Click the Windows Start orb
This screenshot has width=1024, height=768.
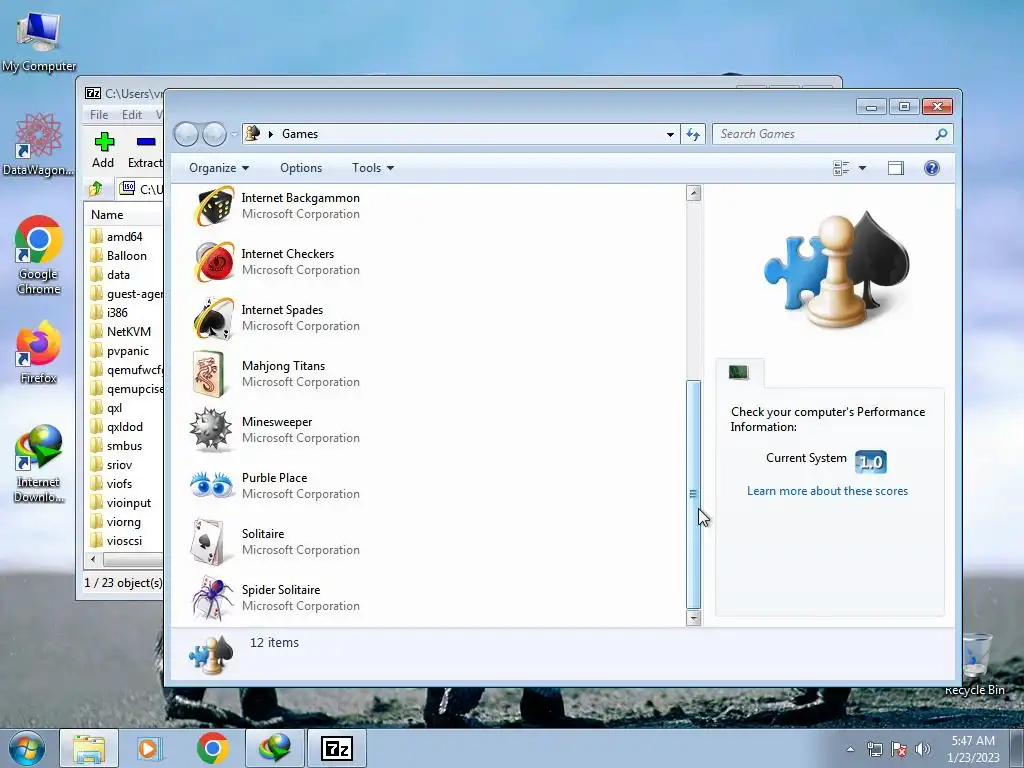[x=27, y=748]
